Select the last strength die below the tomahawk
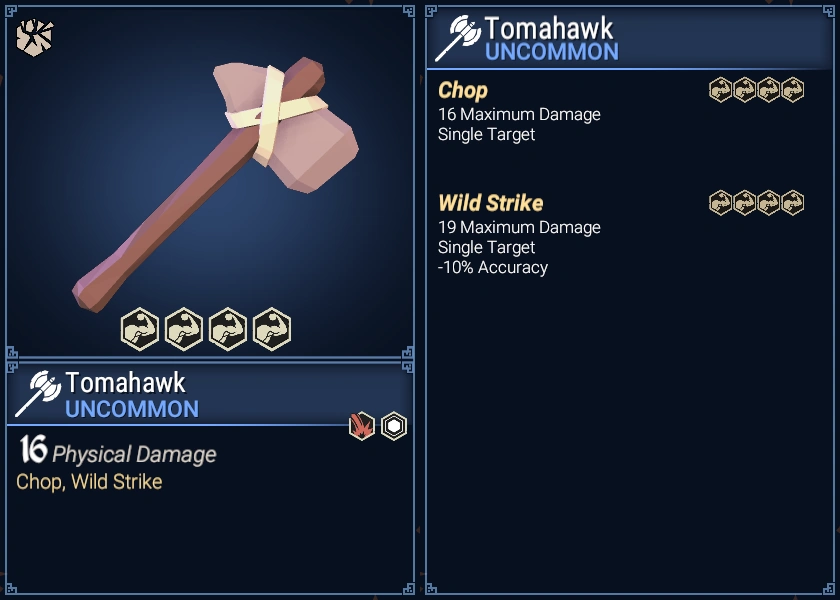The width and height of the screenshot is (840, 600). point(272,329)
